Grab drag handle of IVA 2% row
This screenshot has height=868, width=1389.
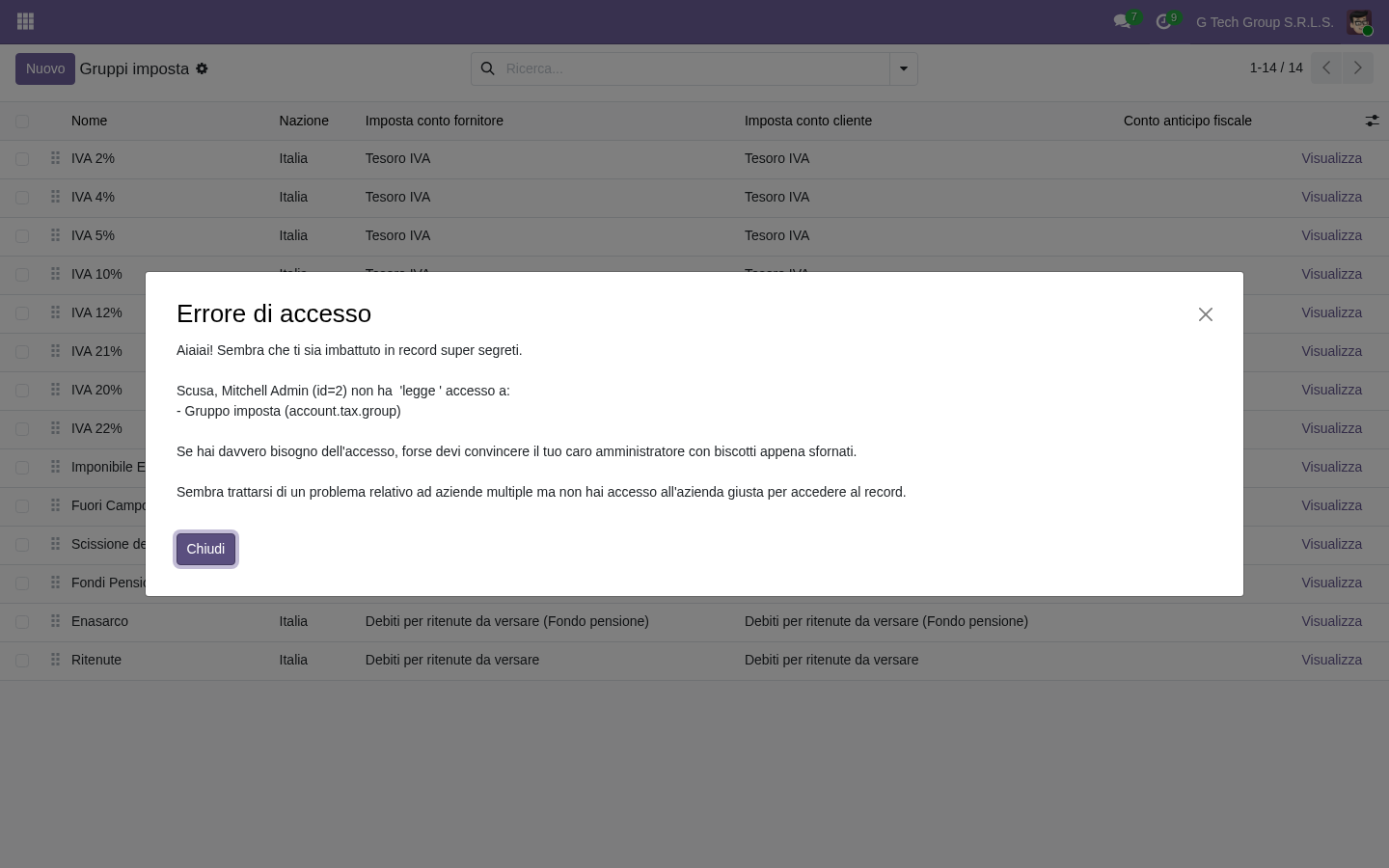[x=55, y=158]
